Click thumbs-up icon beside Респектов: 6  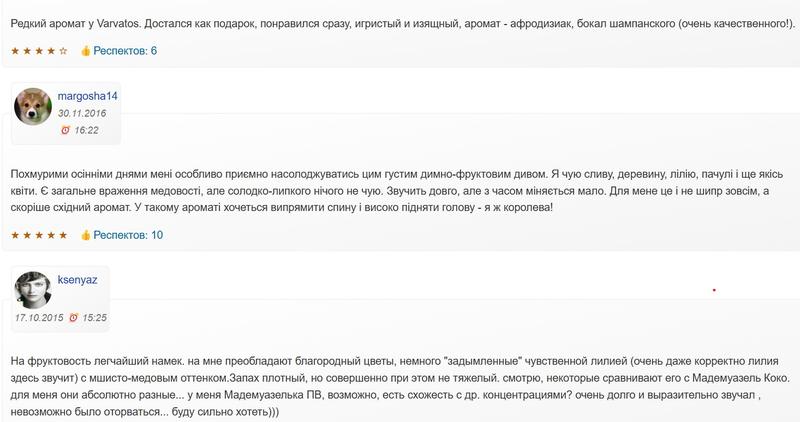(86, 50)
